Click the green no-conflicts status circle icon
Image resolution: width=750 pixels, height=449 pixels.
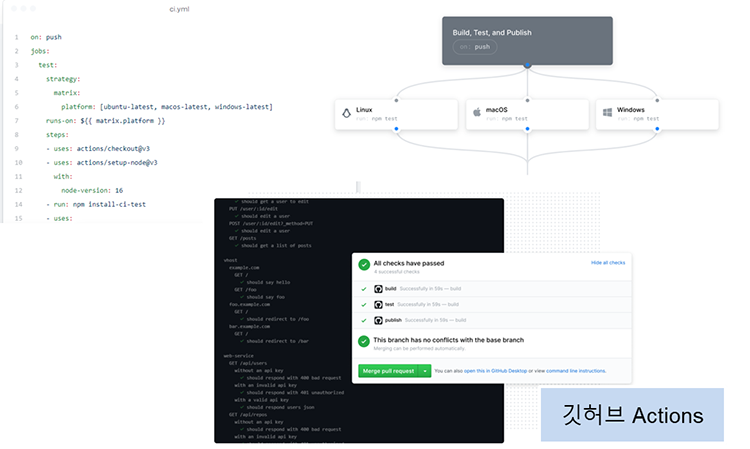(364, 343)
